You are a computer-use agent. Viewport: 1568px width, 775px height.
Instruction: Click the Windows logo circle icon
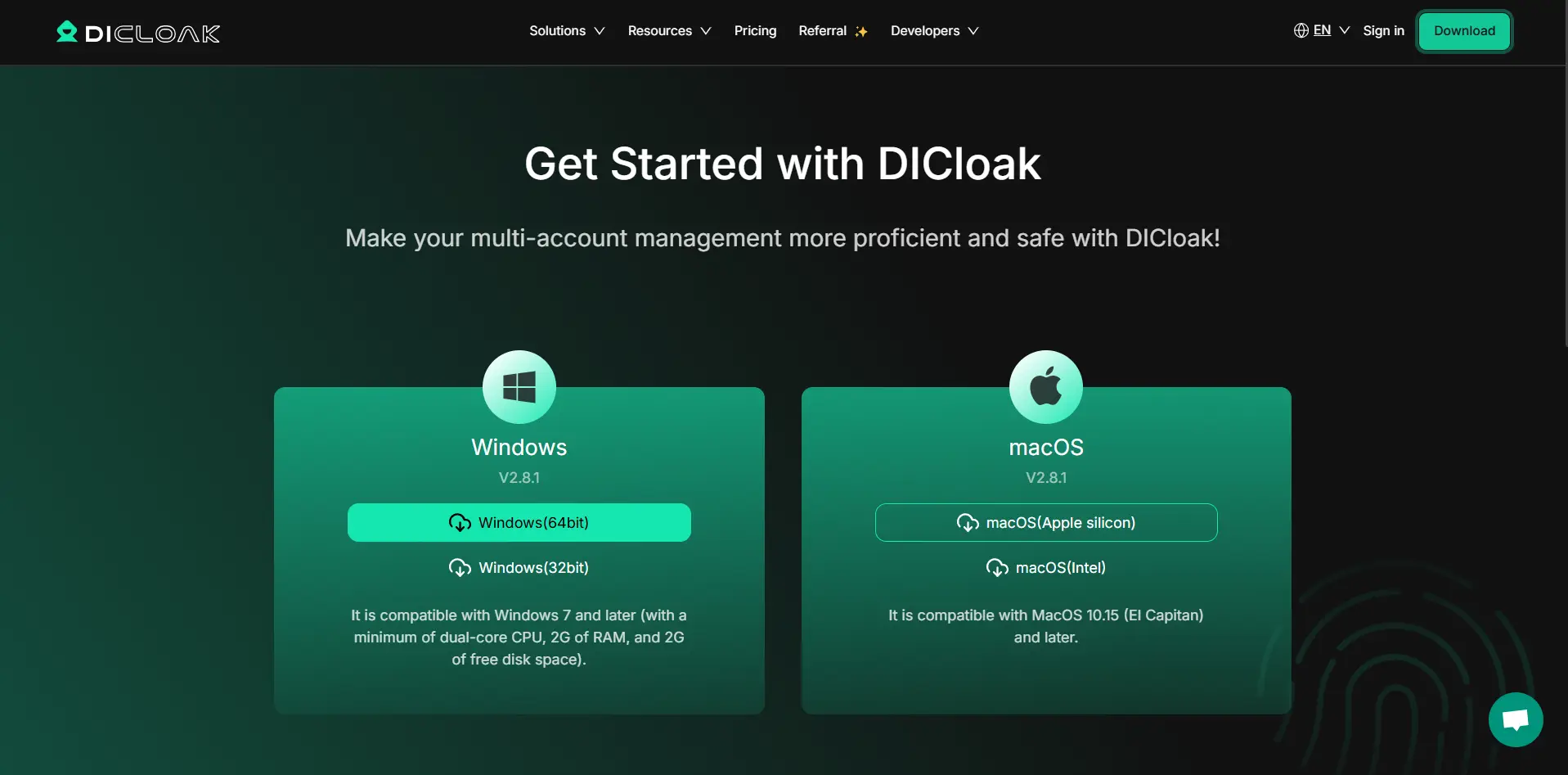(519, 386)
